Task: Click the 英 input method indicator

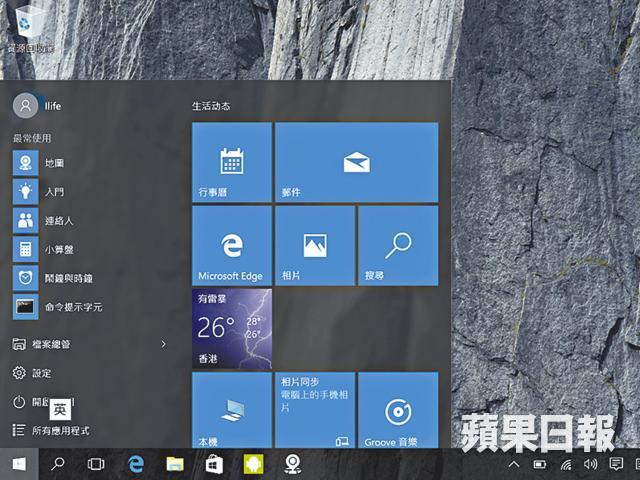Action: click(60, 409)
